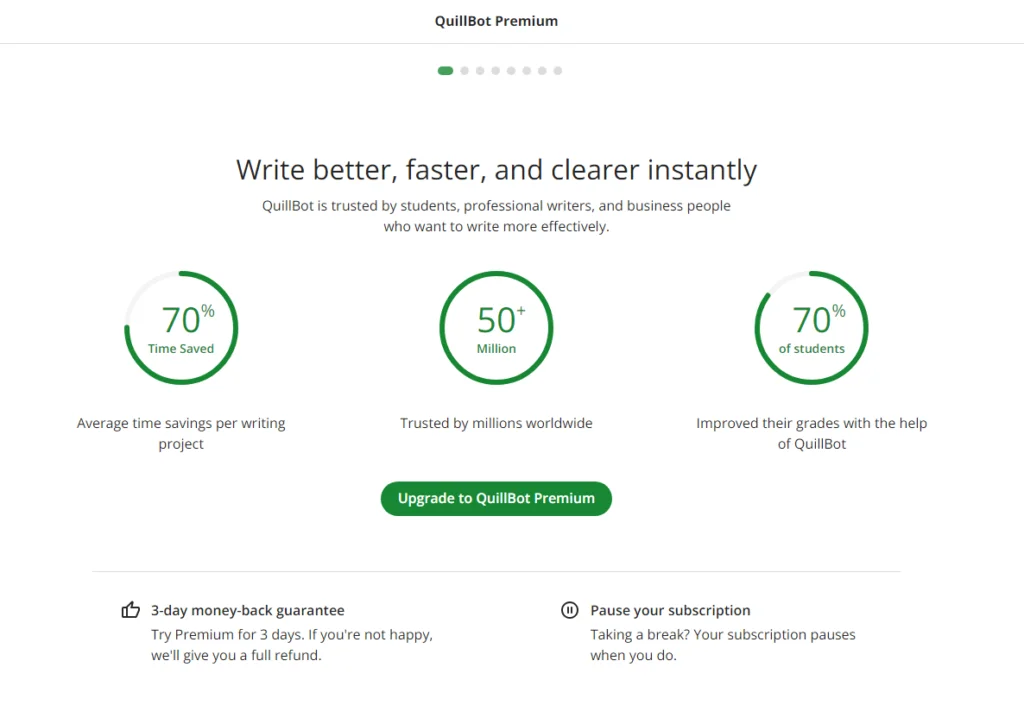This screenshot has height=705, width=1024.
Task: Jump to the third carousel dot
Action: (x=480, y=70)
